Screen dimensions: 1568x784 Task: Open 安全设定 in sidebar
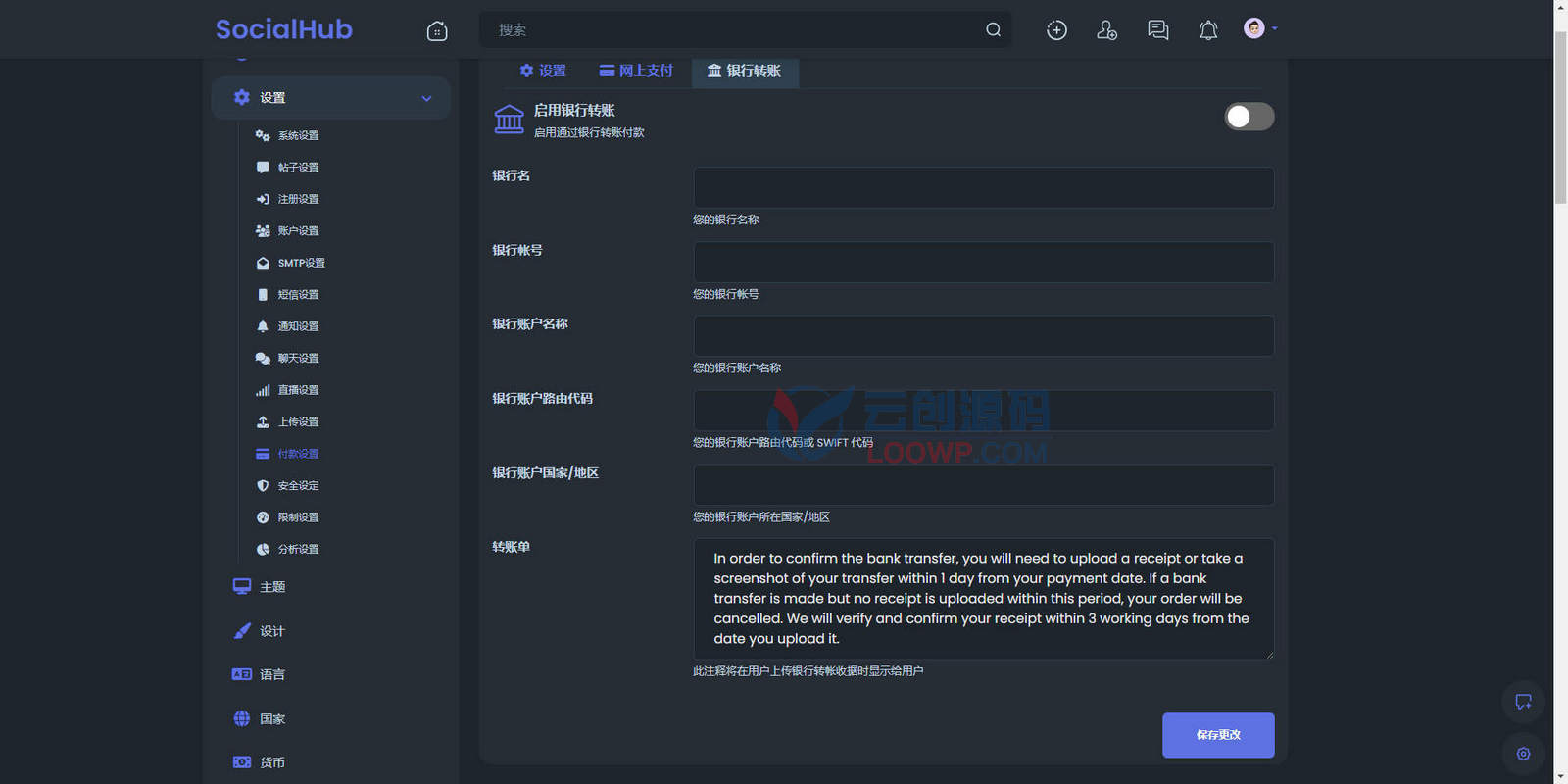click(298, 486)
